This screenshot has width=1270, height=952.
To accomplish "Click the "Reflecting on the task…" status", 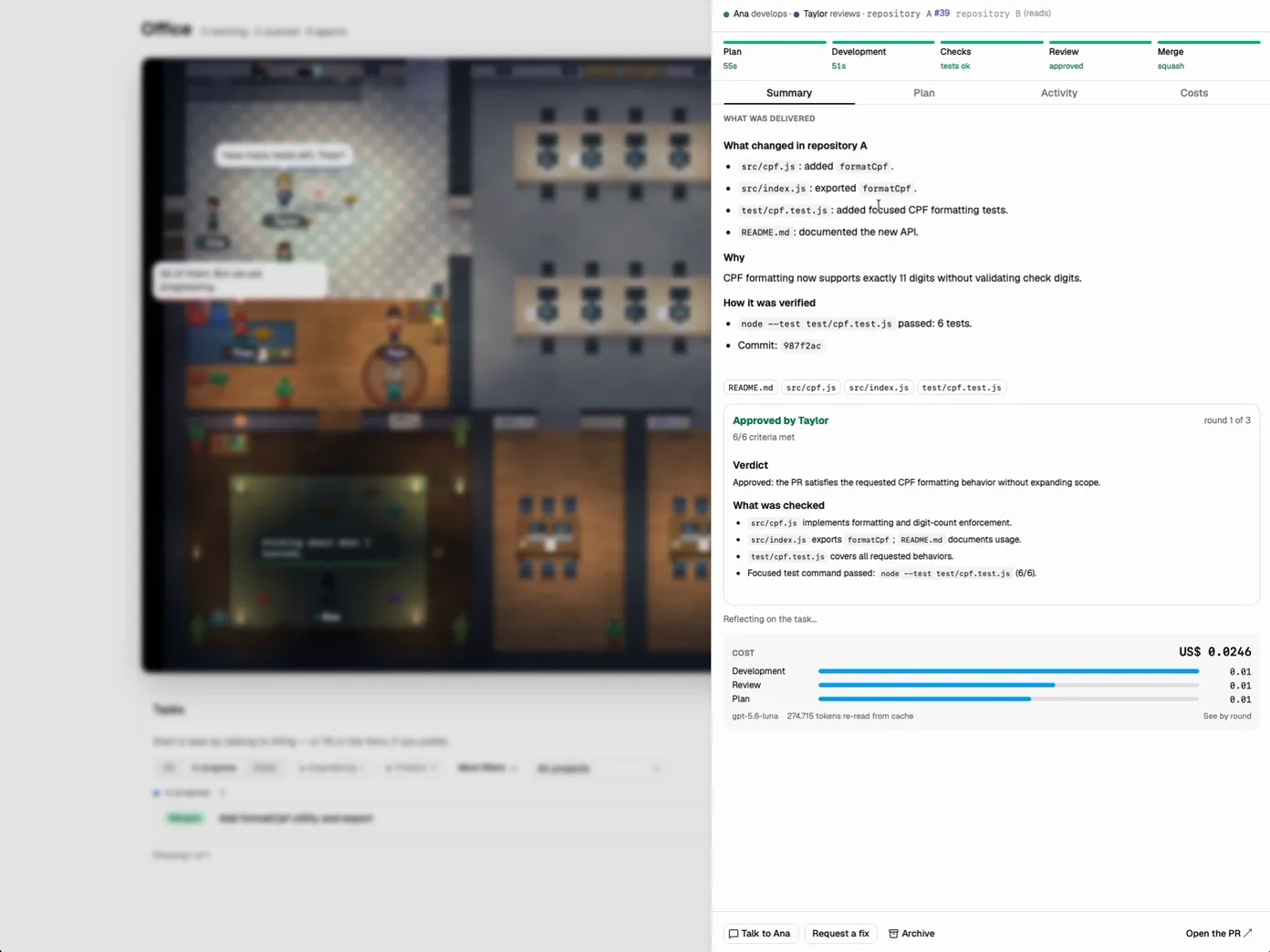I will pos(770,619).
